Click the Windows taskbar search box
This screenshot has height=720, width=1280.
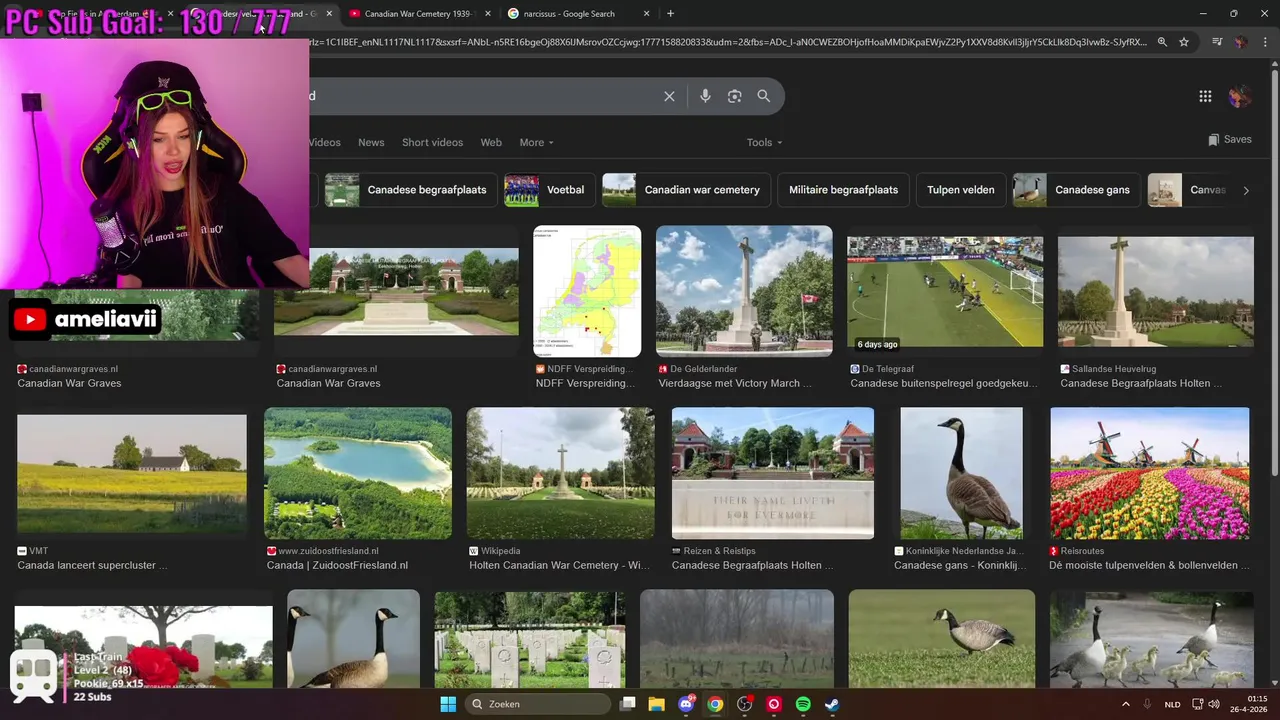coord(539,704)
